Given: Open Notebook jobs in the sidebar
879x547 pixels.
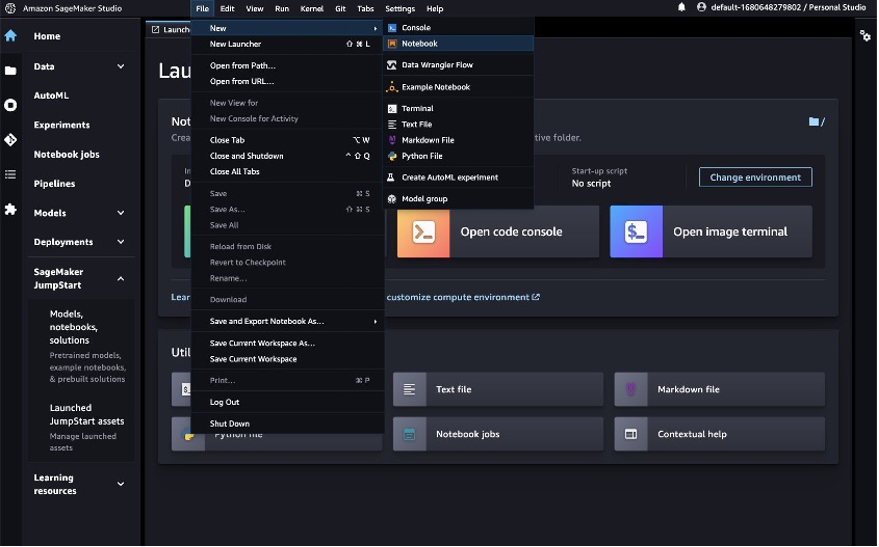Looking at the screenshot, I should click(66, 154).
